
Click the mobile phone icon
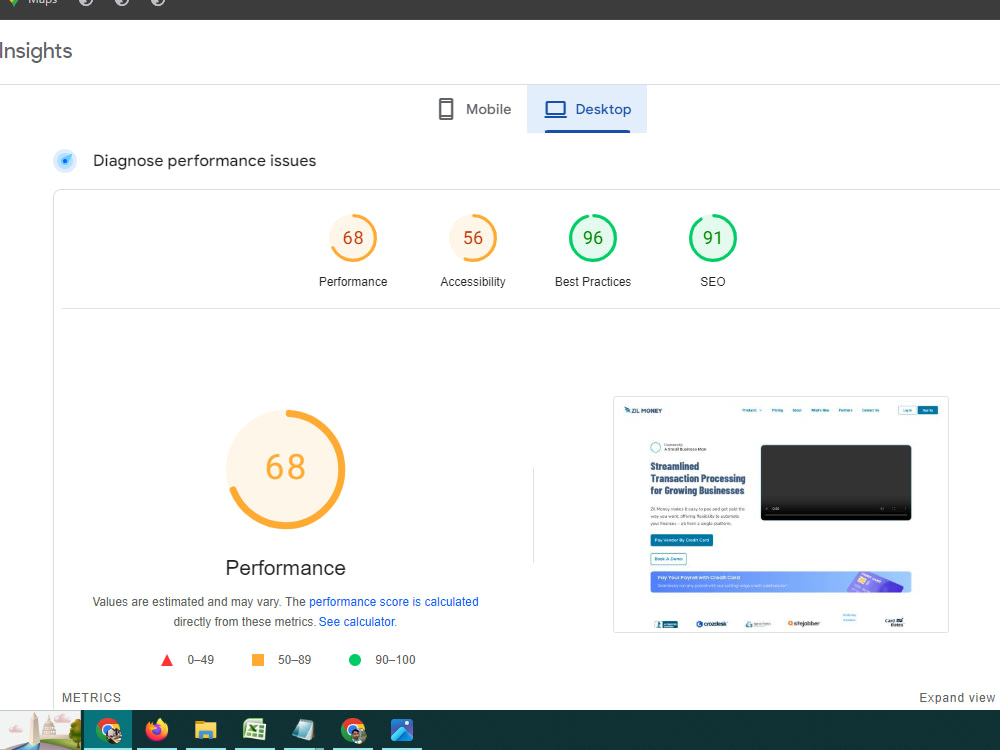(x=446, y=109)
